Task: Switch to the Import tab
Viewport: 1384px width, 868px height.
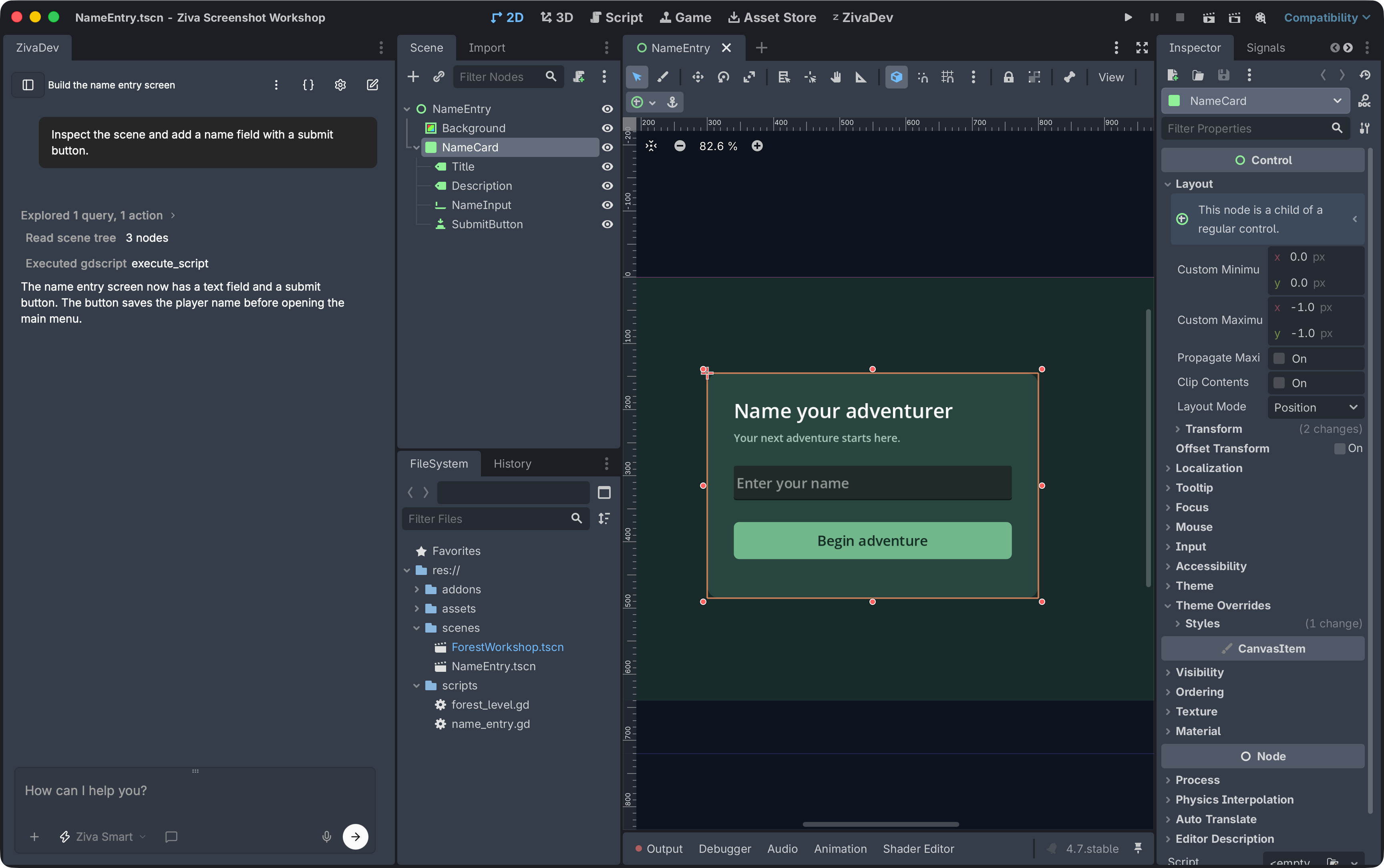Action: pyautogui.click(x=487, y=48)
